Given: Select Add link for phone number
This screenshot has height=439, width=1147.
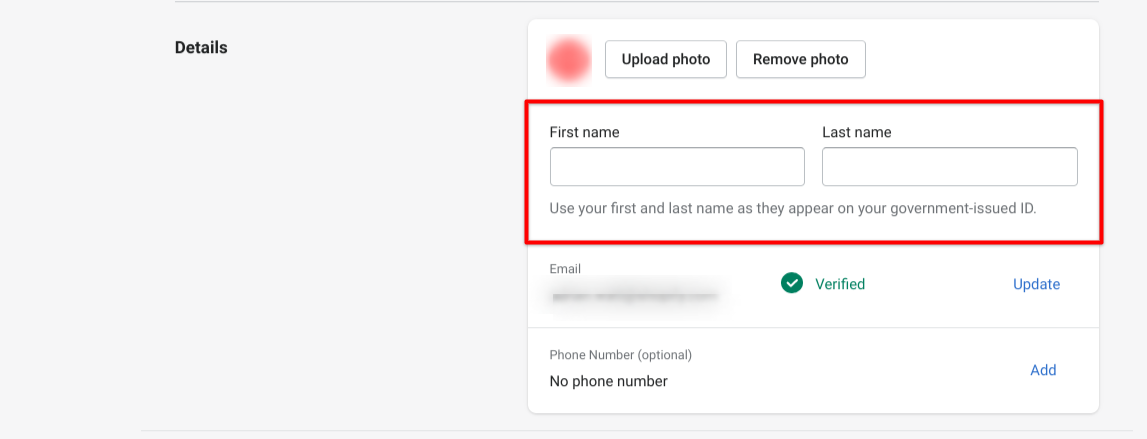Looking at the screenshot, I should pos(1043,370).
